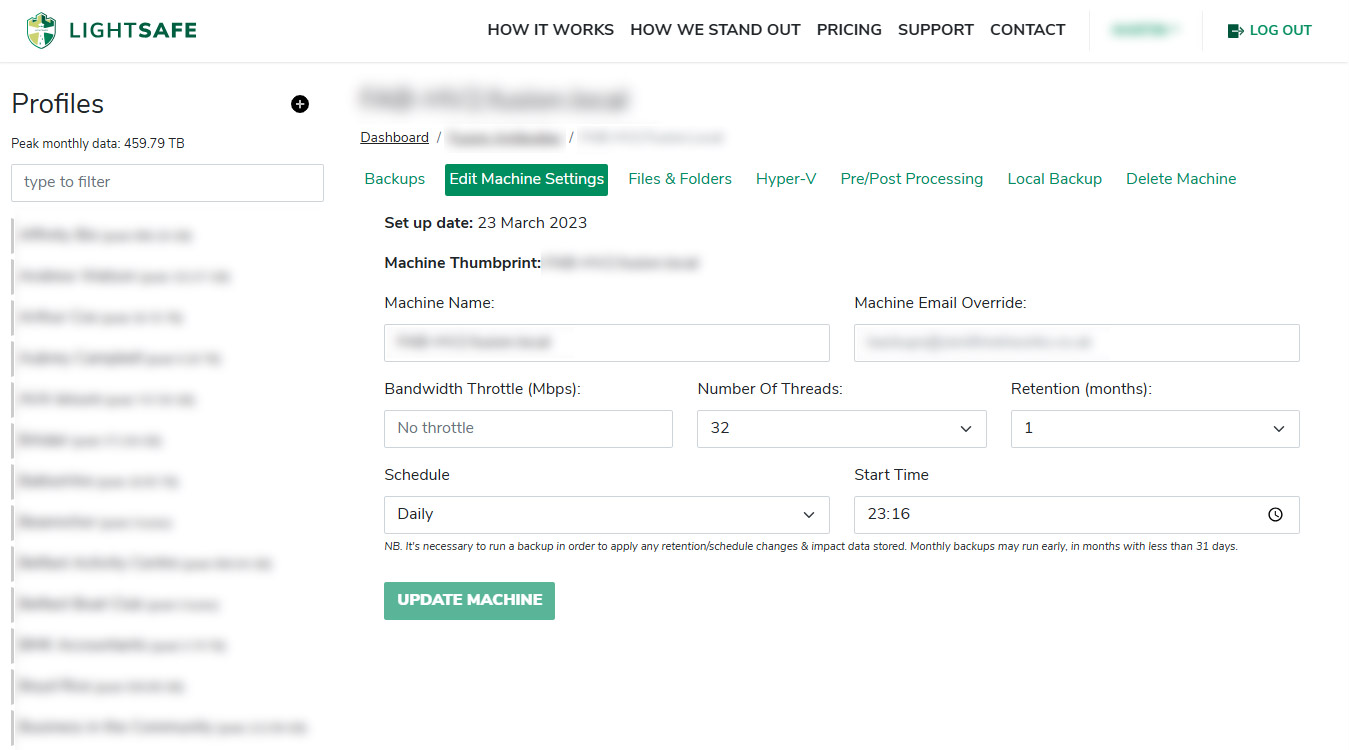The image size is (1349, 750).
Task: Focus the Bandwidth Throttle input field
Action: coord(528,429)
